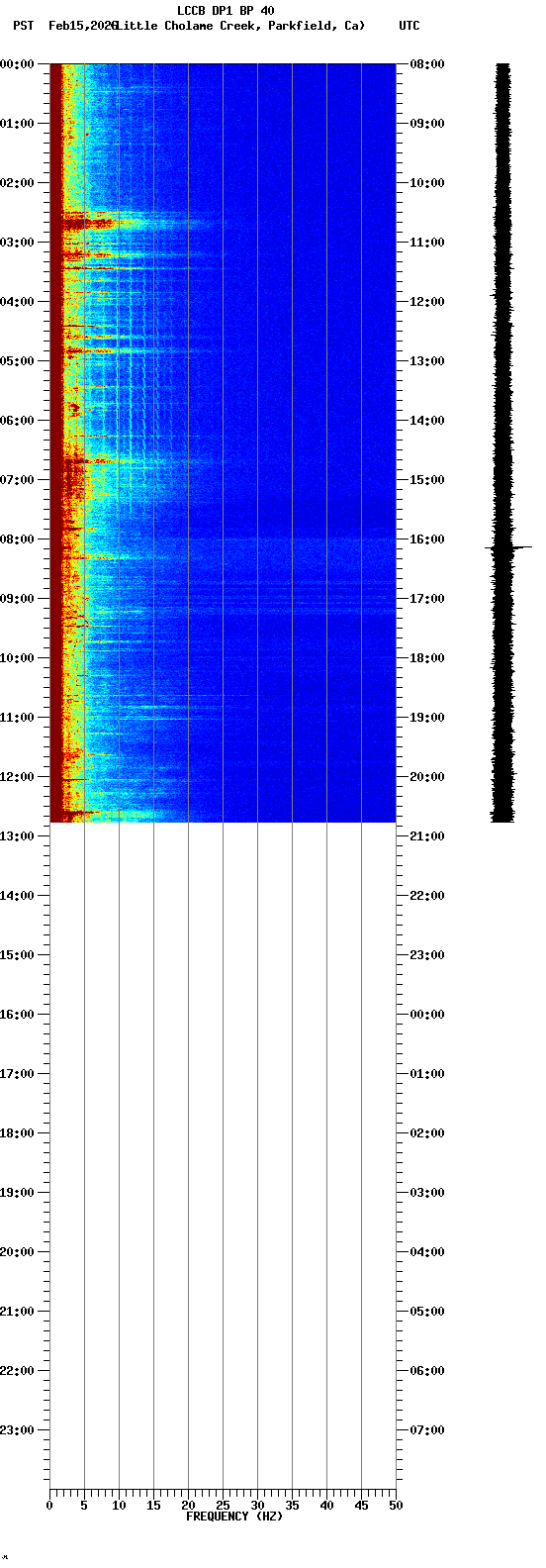Click the PST time label '08:00'
This screenshot has height=1568, width=546.
pyautogui.click(x=17, y=539)
